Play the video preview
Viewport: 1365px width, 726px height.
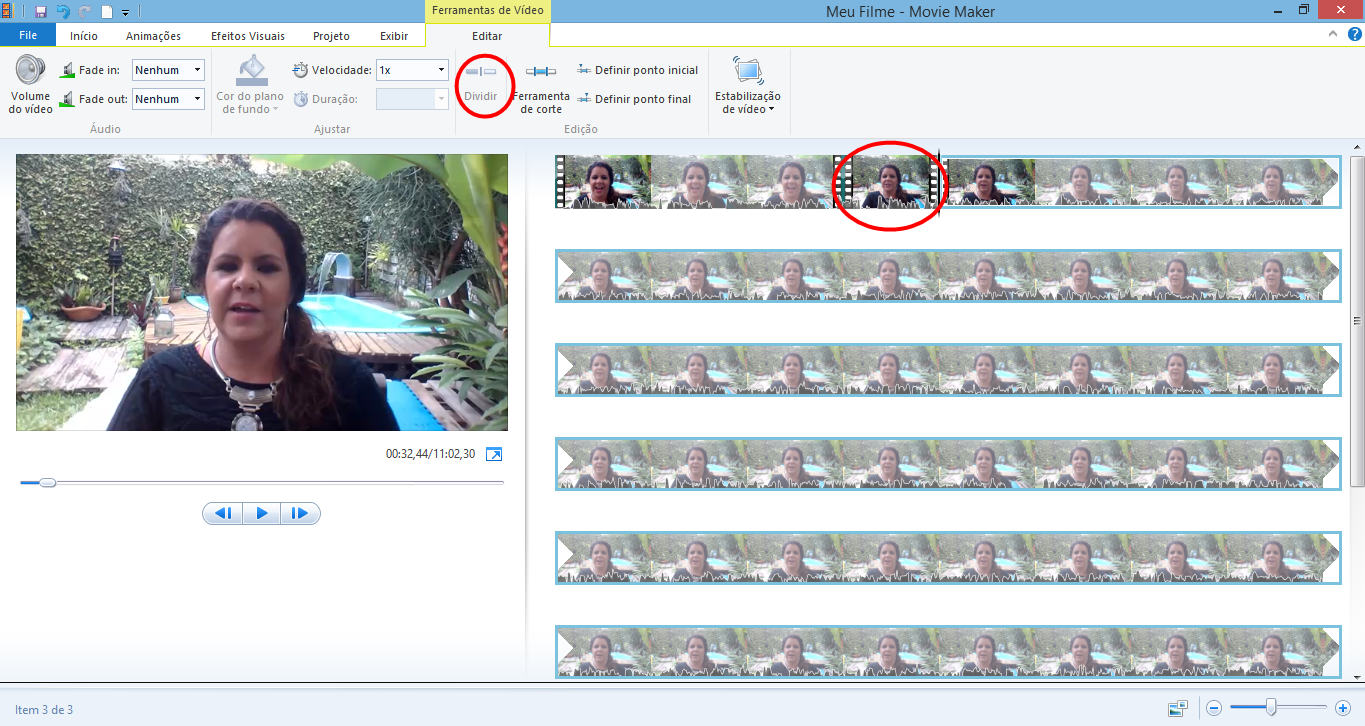[261, 512]
